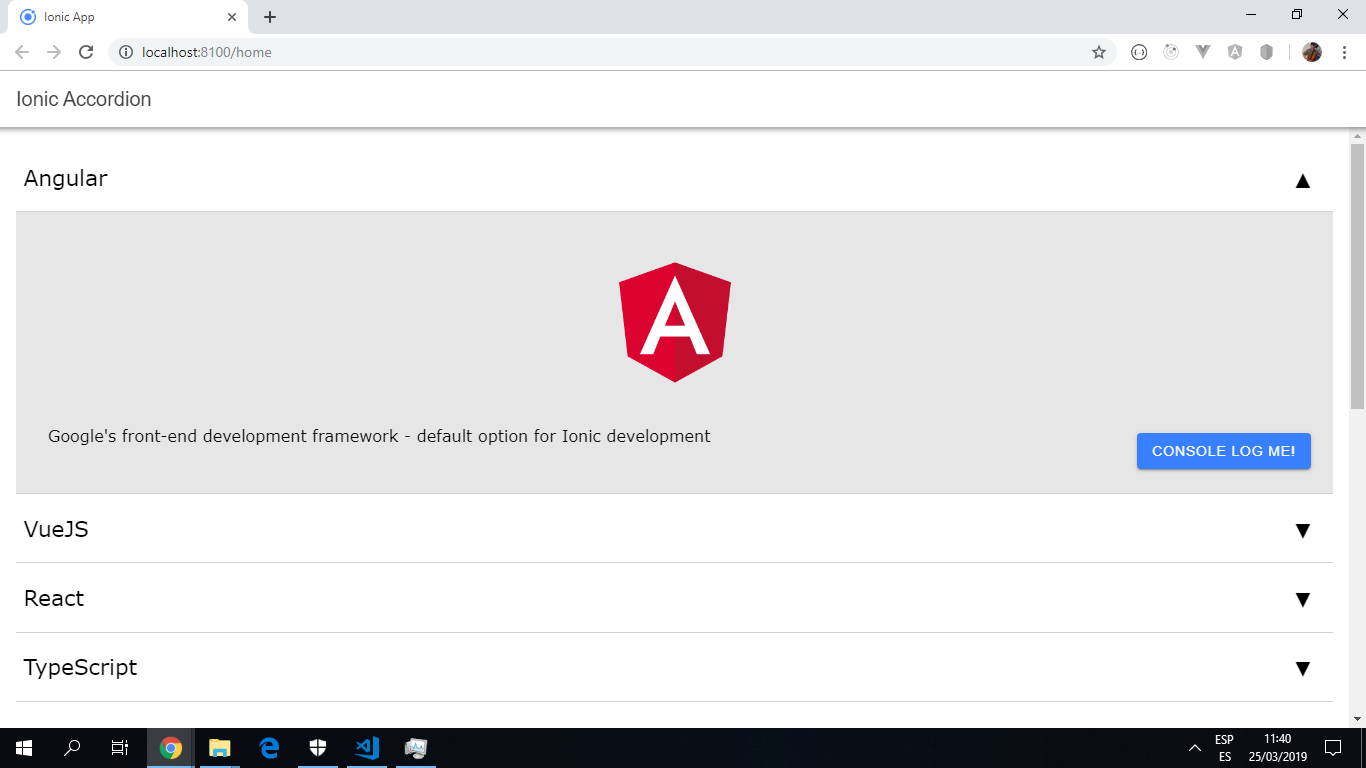Expand the TypeScript accordion arrow
Image resolution: width=1366 pixels, height=768 pixels.
pos(1302,669)
